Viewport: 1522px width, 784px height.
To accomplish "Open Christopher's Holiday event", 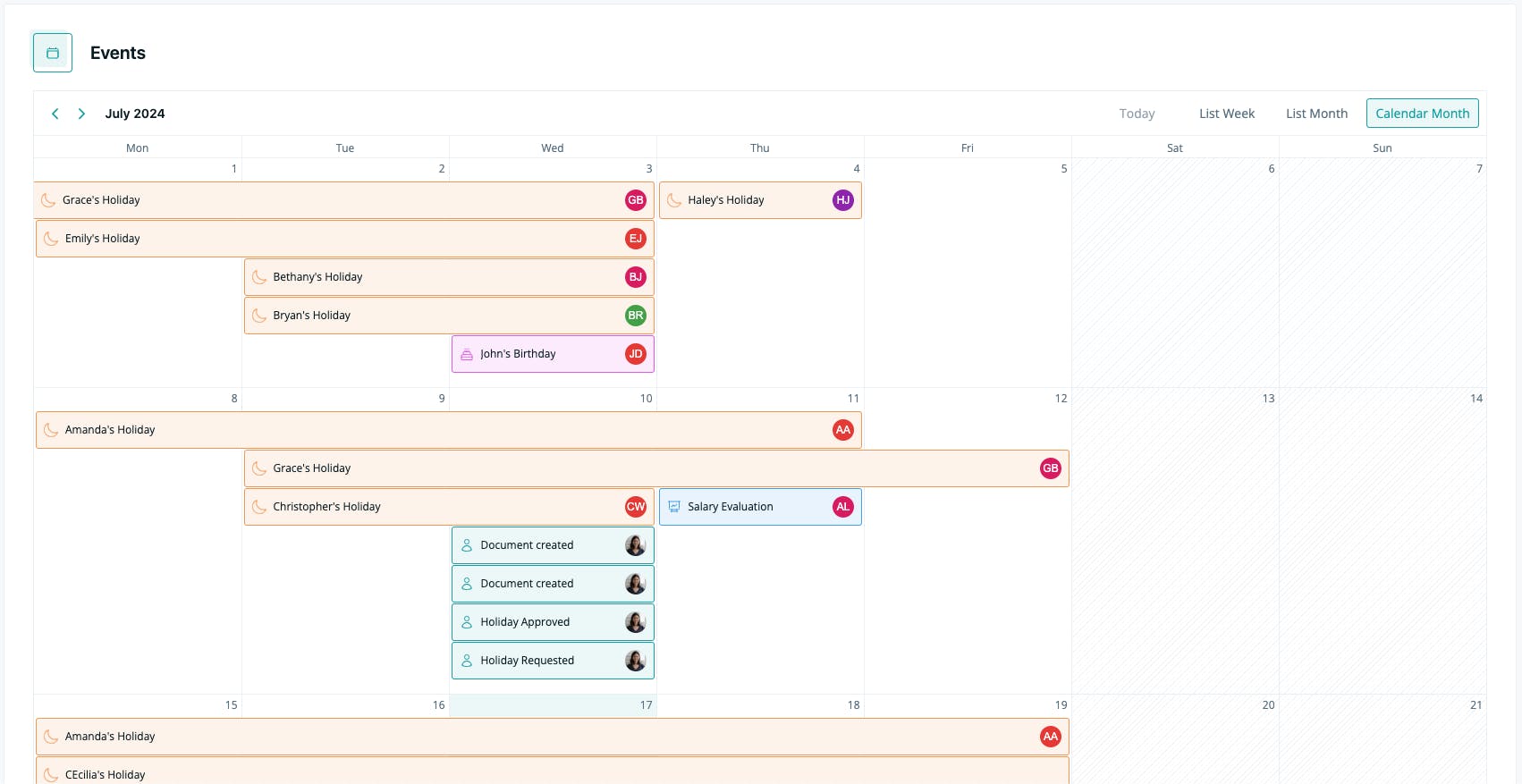I will pyautogui.click(x=449, y=507).
